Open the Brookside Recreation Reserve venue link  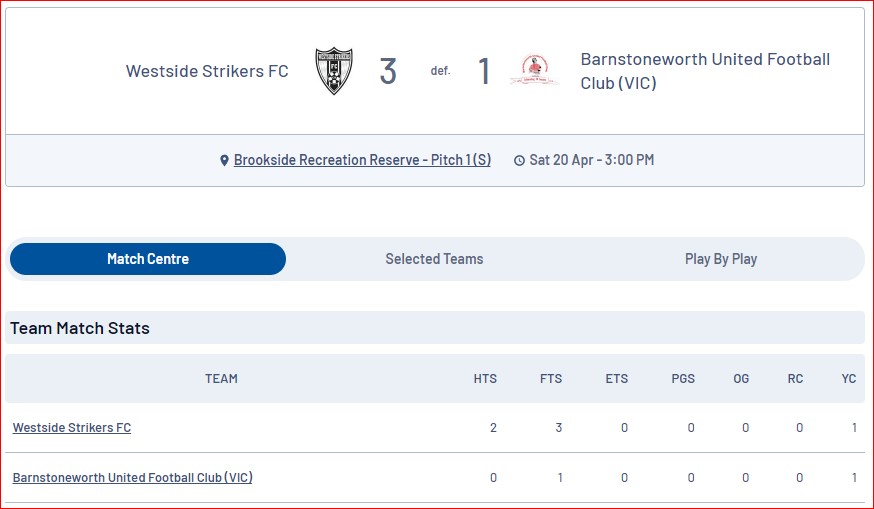[x=362, y=160]
